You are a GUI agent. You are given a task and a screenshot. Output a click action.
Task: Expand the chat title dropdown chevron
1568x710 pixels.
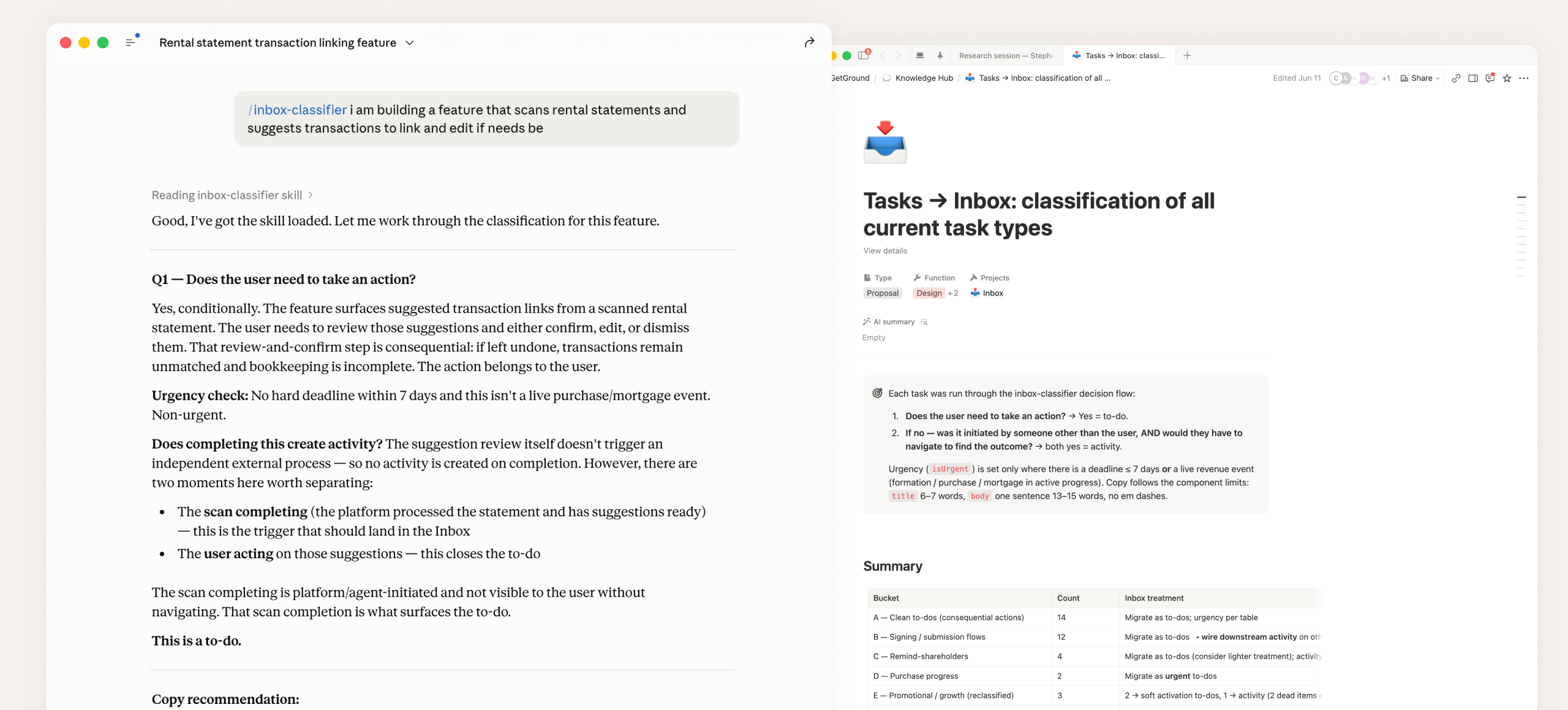tap(410, 43)
